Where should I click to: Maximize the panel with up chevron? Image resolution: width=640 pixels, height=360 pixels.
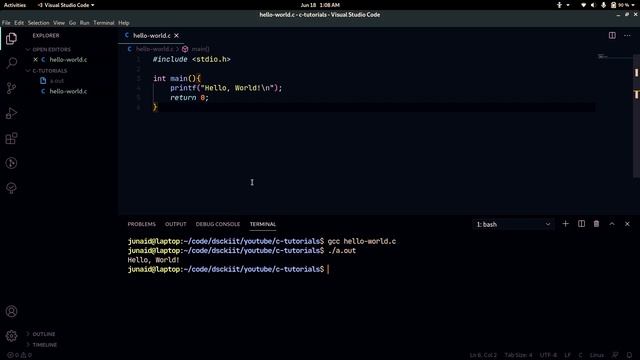click(612, 224)
